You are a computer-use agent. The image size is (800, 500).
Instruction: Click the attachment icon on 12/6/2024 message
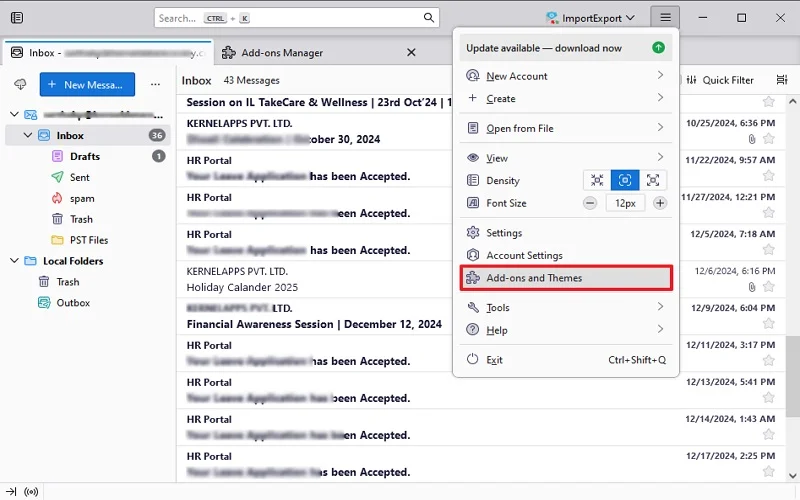752,287
